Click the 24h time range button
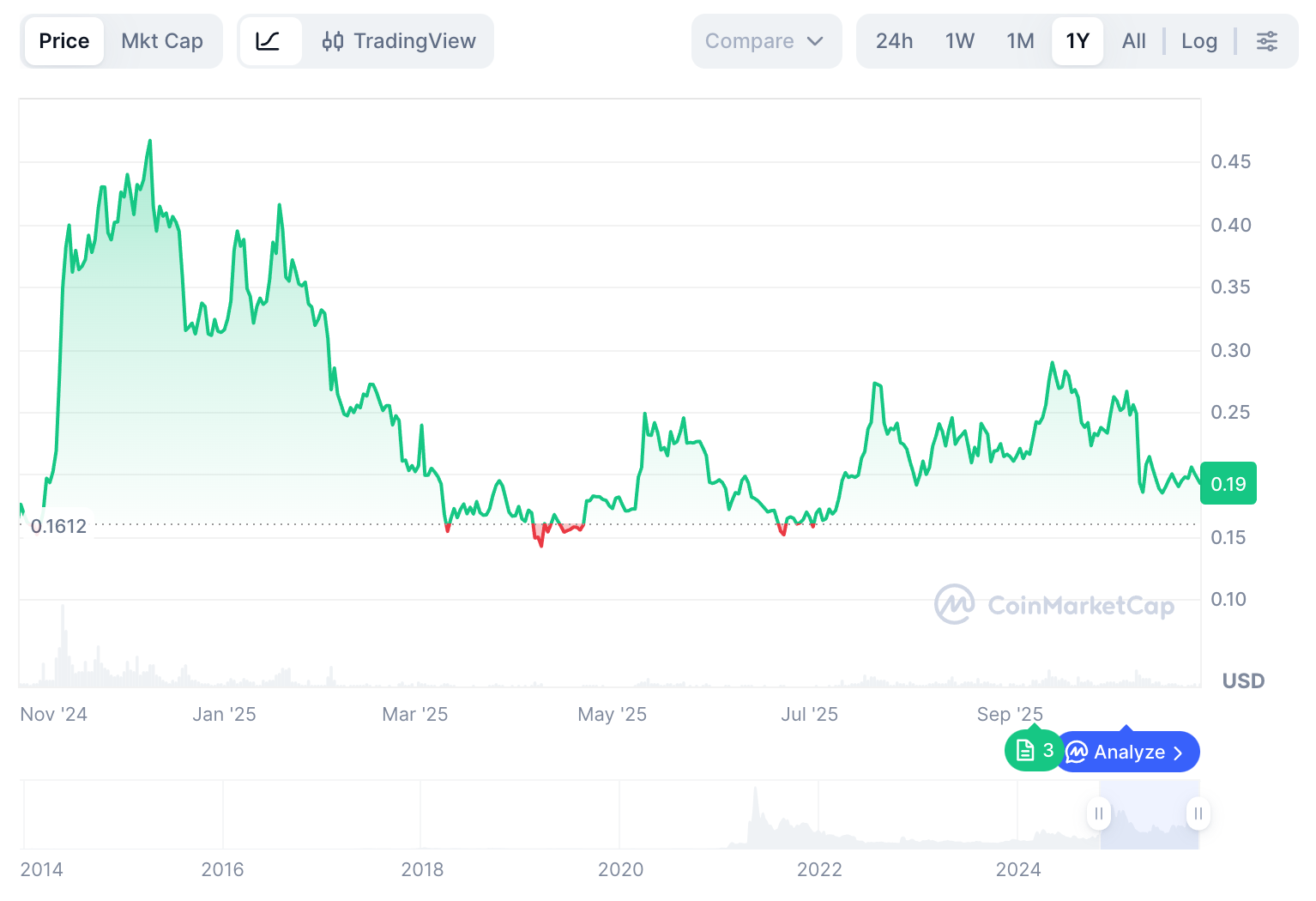Image resolution: width=1316 pixels, height=901 pixels. (894, 40)
